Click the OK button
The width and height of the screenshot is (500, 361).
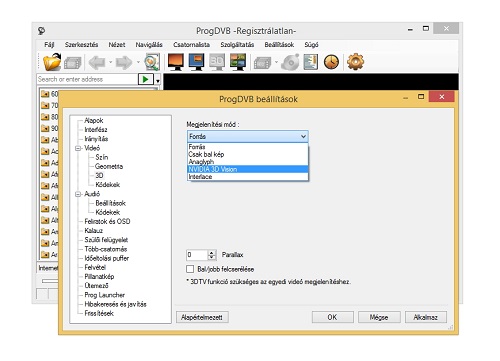click(332, 317)
